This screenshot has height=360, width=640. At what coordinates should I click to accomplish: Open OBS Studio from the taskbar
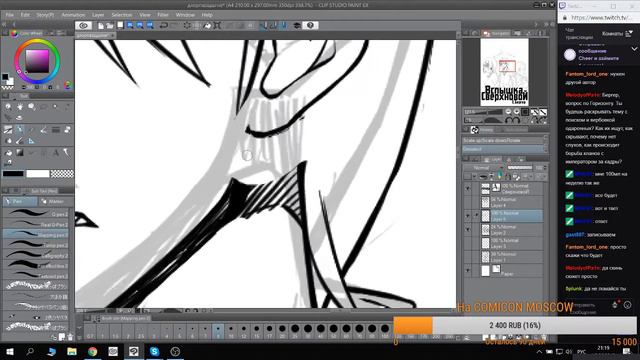coord(175,351)
